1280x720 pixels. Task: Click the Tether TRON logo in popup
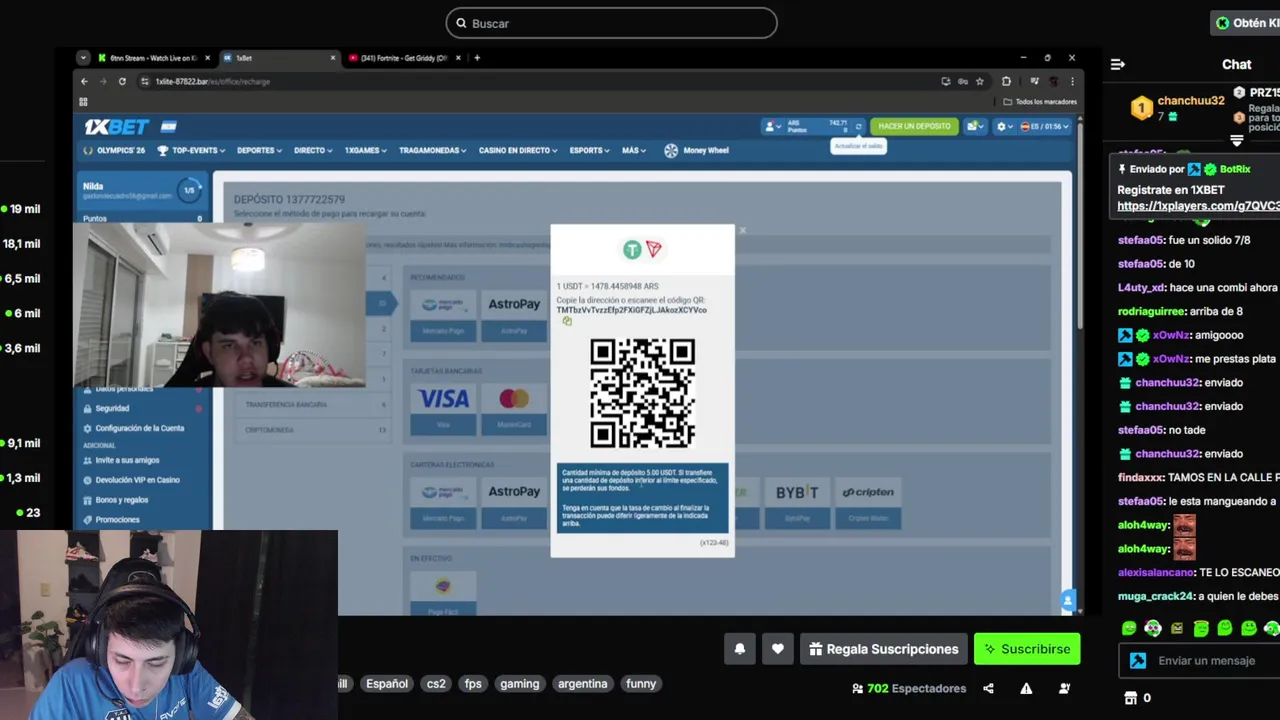coord(642,249)
